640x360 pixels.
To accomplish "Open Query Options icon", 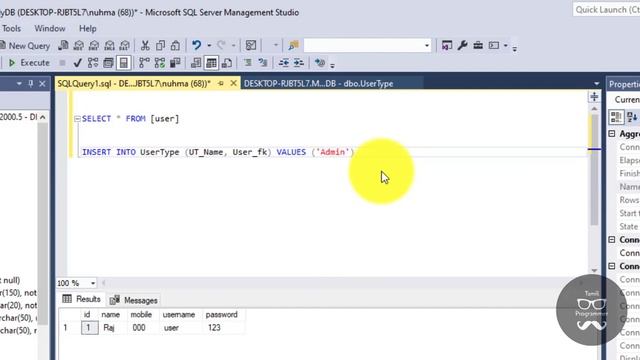I will coord(108,63).
